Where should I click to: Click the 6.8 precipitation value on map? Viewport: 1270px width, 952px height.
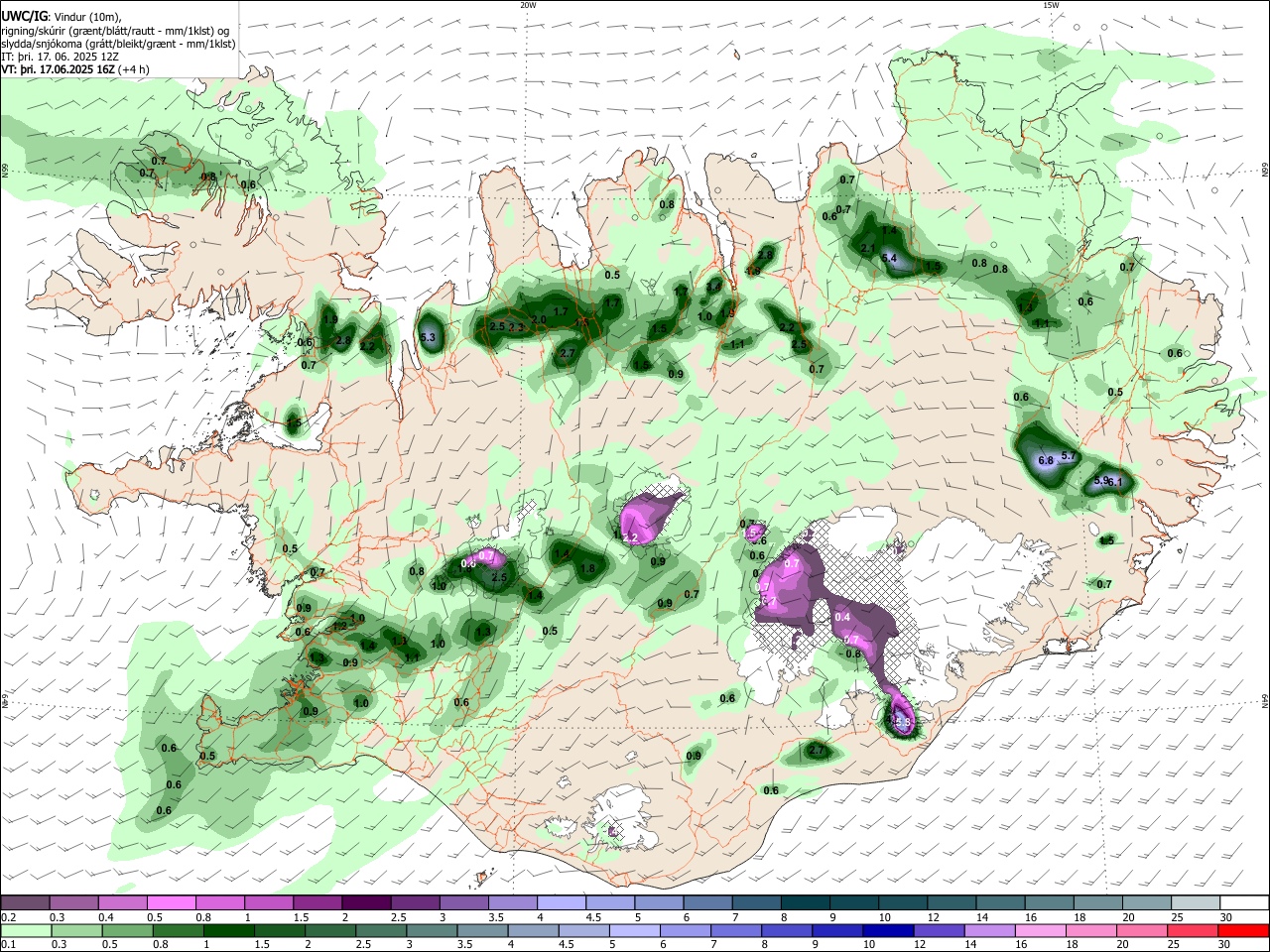point(1045,460)
